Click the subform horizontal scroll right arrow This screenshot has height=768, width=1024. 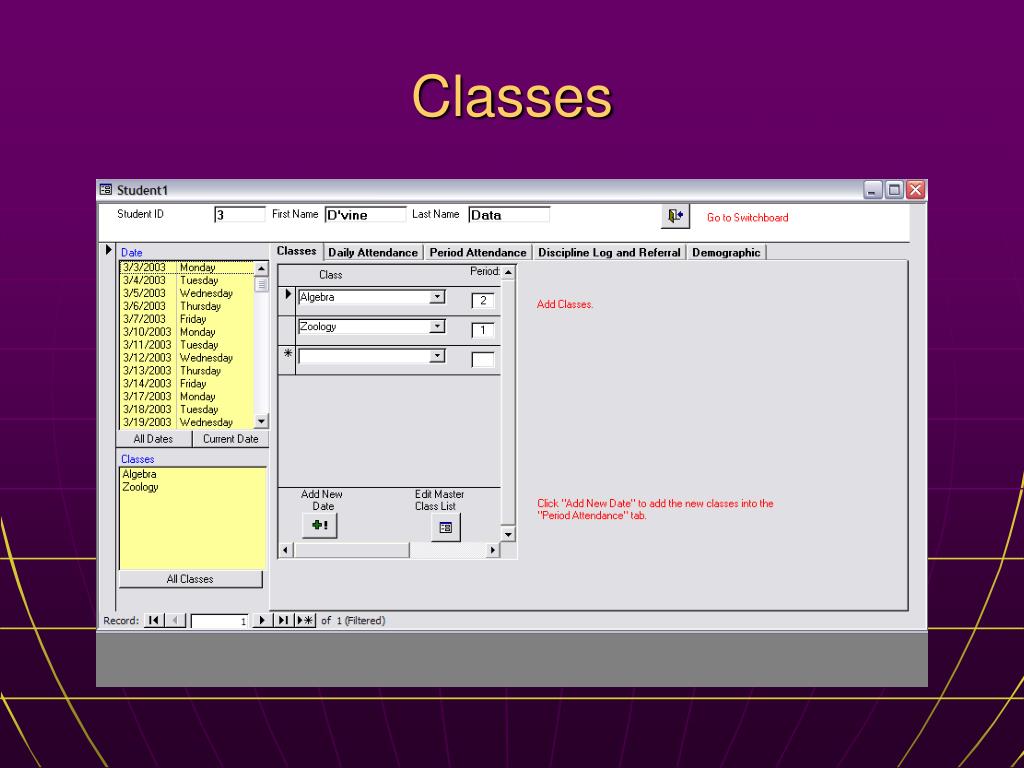493,551
